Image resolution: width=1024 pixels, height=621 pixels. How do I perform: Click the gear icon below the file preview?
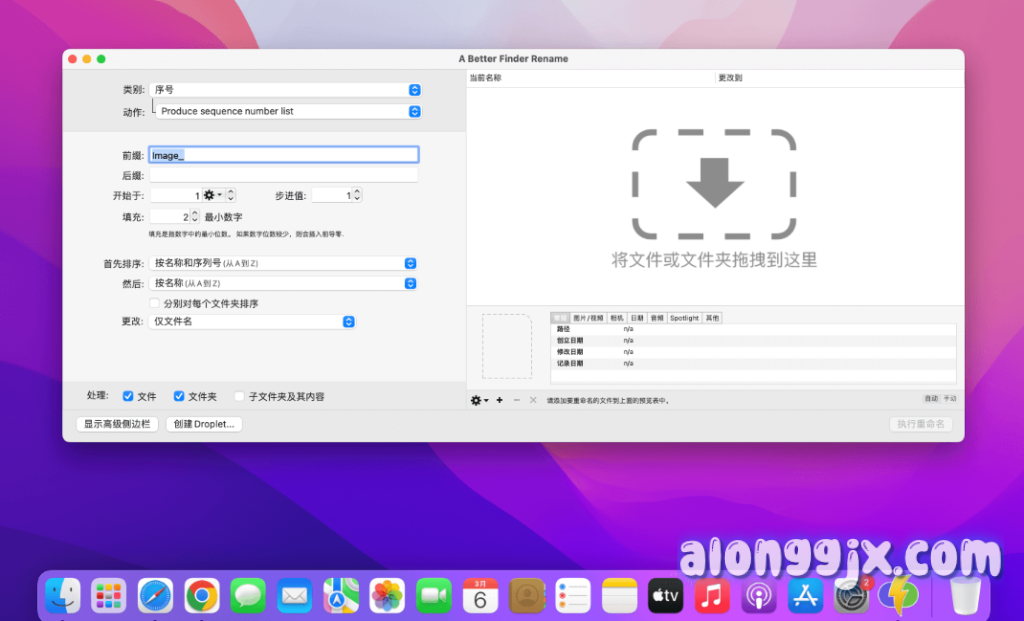click(x=478, y=400)
